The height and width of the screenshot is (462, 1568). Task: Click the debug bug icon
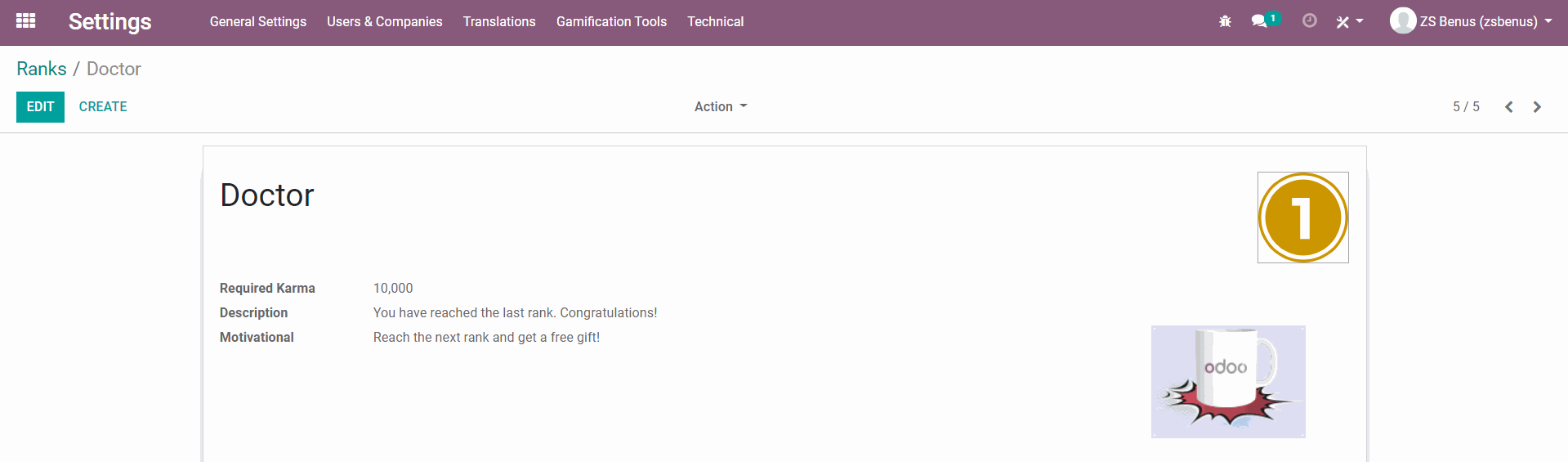click(x=1225, y=21)
